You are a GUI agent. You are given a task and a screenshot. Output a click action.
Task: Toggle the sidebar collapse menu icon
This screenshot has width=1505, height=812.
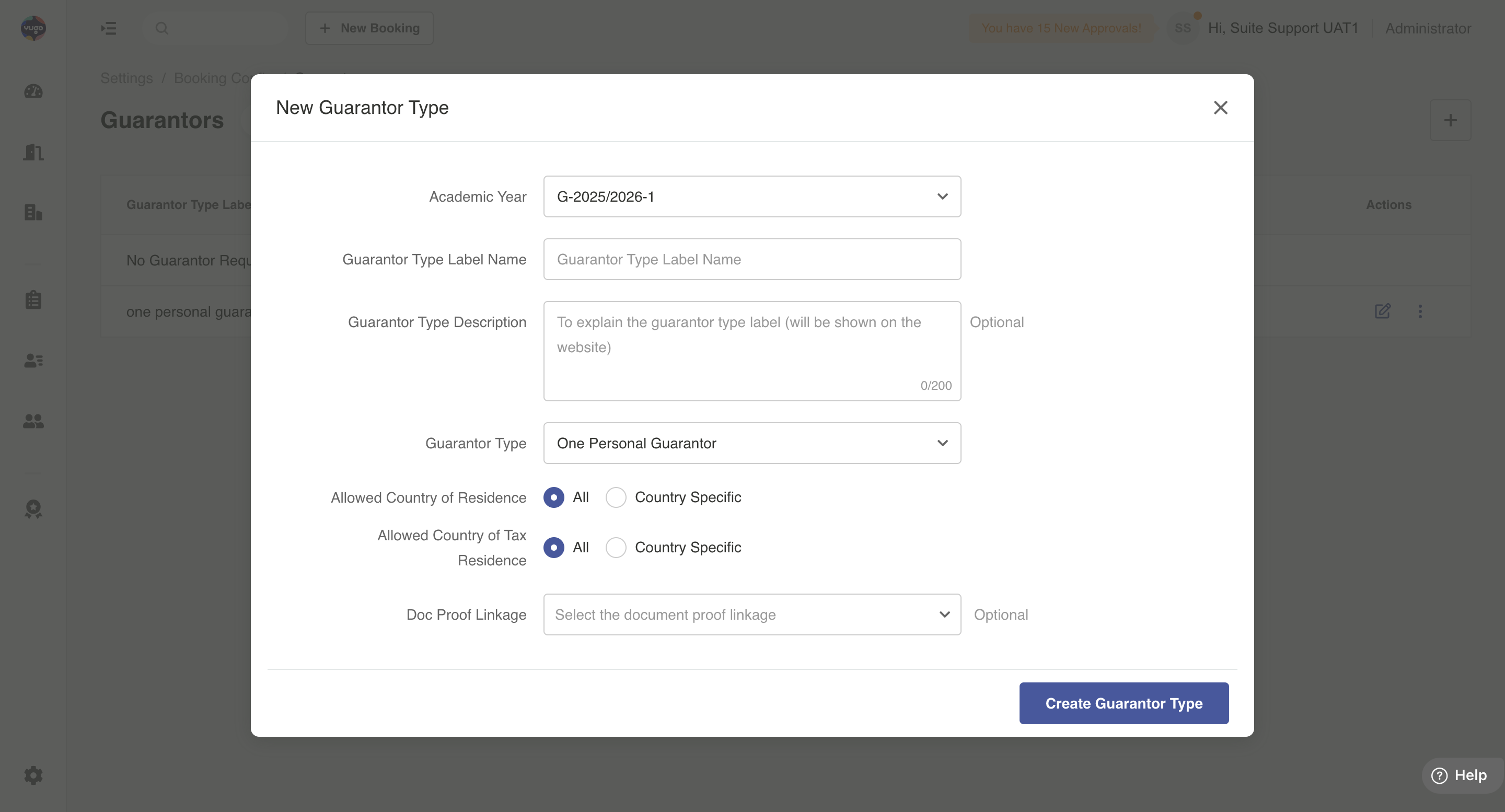coord(109,28)
